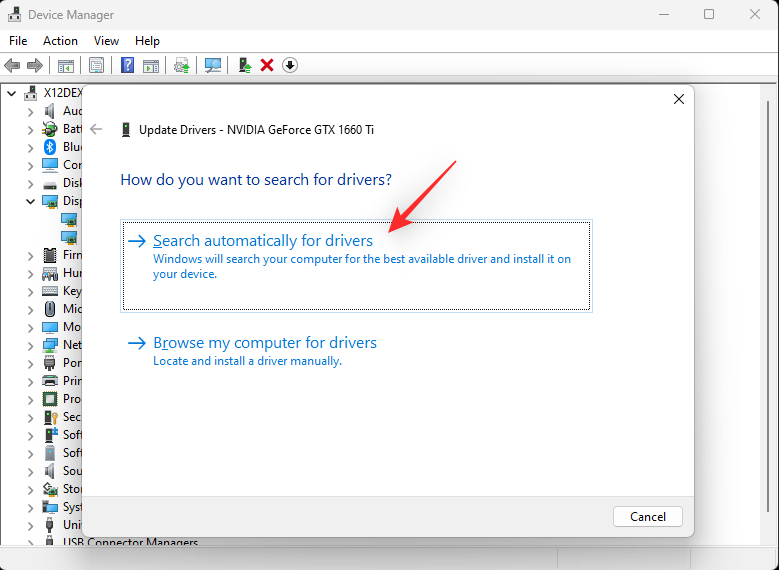
Task: Click the scan for hardware changes icon
Action: pos(213,65)
